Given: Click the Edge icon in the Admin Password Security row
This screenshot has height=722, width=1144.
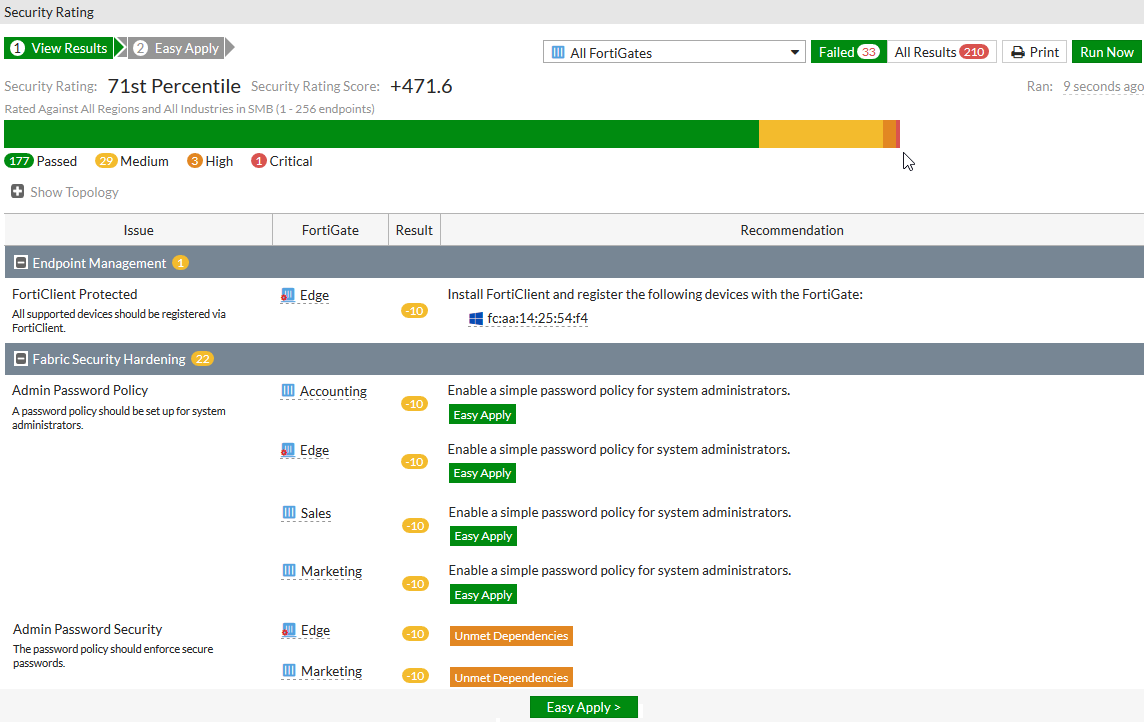Looking at the screenshot, I should coord(289,630).
